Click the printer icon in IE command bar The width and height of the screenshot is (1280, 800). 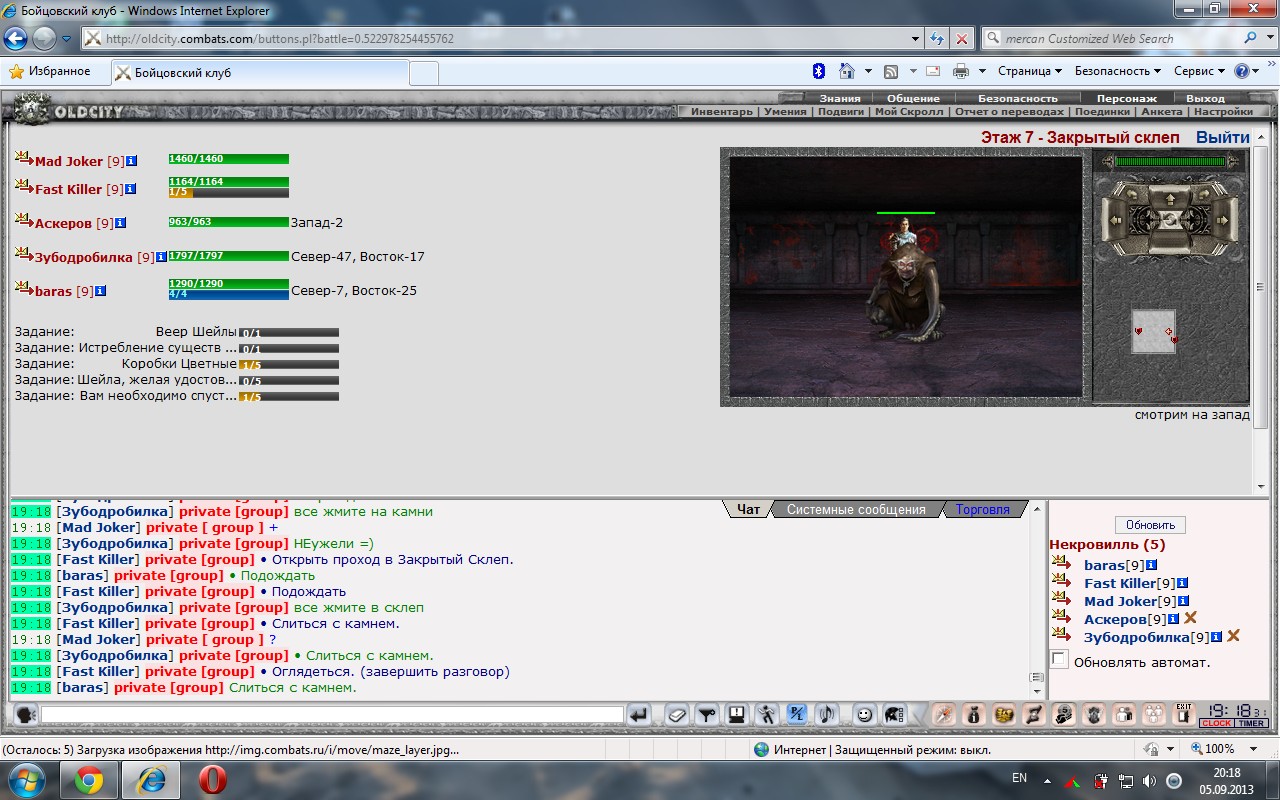961,71
